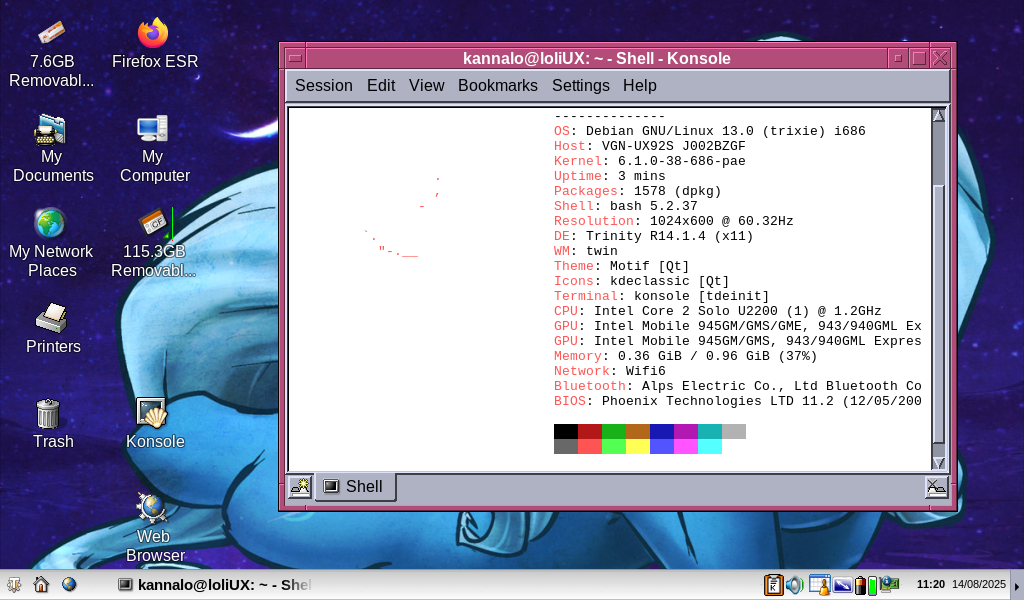Click the green level bar tray icon

[872, 586]
